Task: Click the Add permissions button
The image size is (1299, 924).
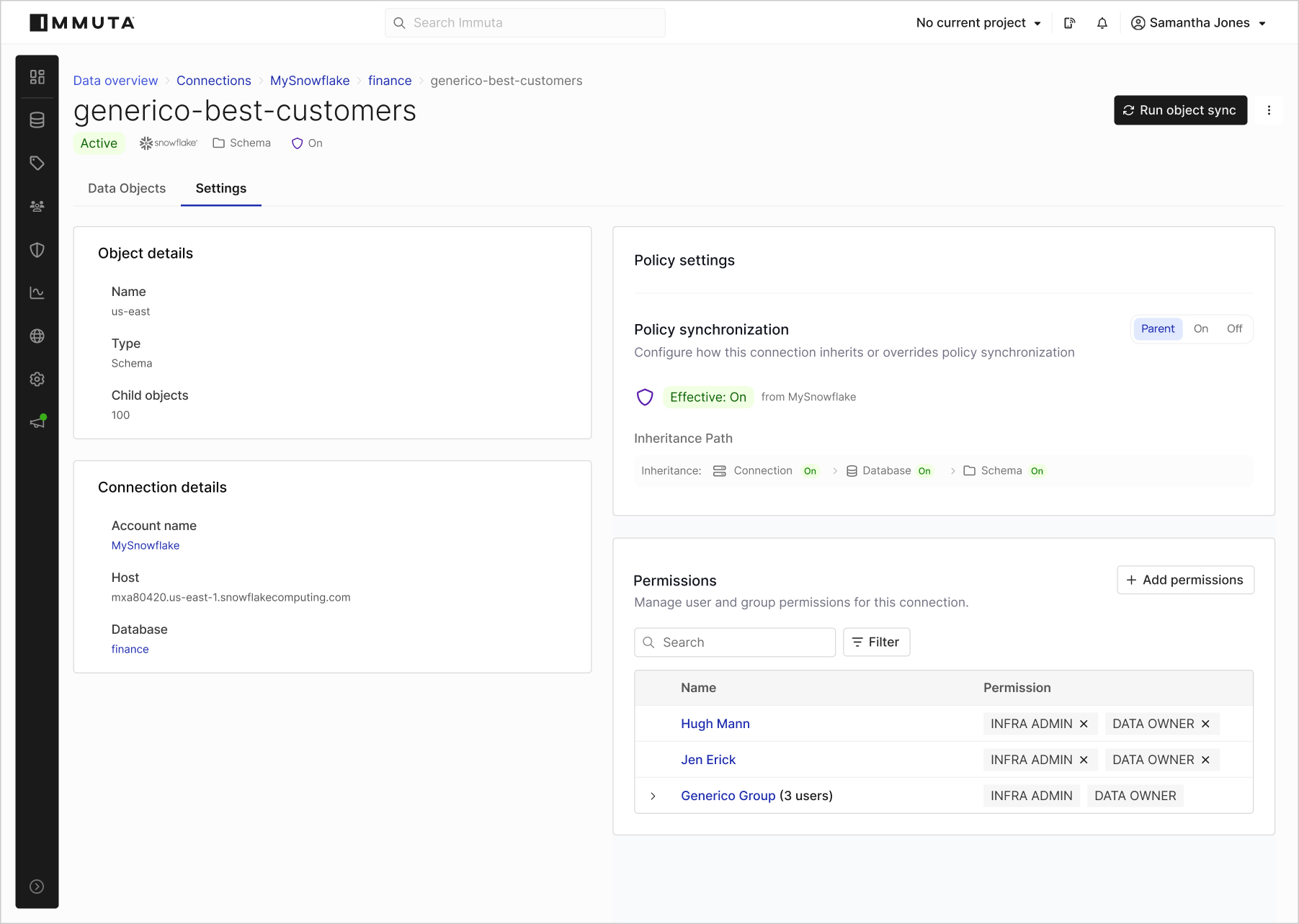Action: point(1184,580)
